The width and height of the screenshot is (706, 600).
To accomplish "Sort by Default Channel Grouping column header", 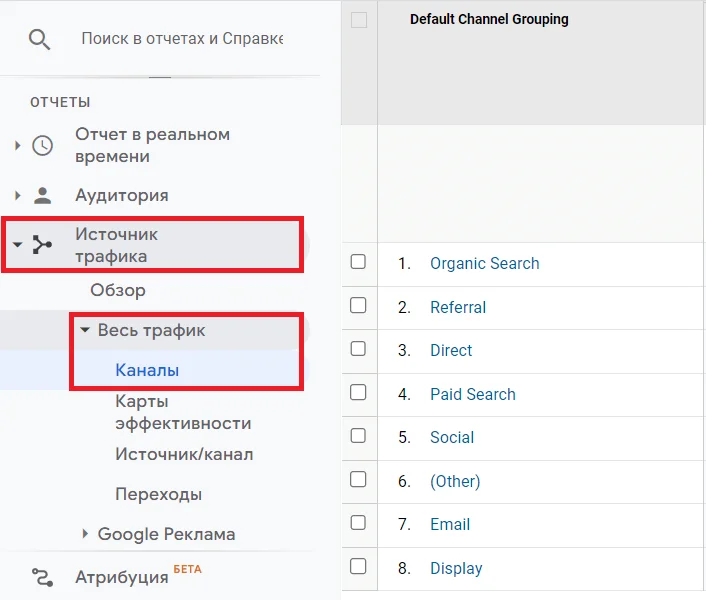I will click(489, 19).
